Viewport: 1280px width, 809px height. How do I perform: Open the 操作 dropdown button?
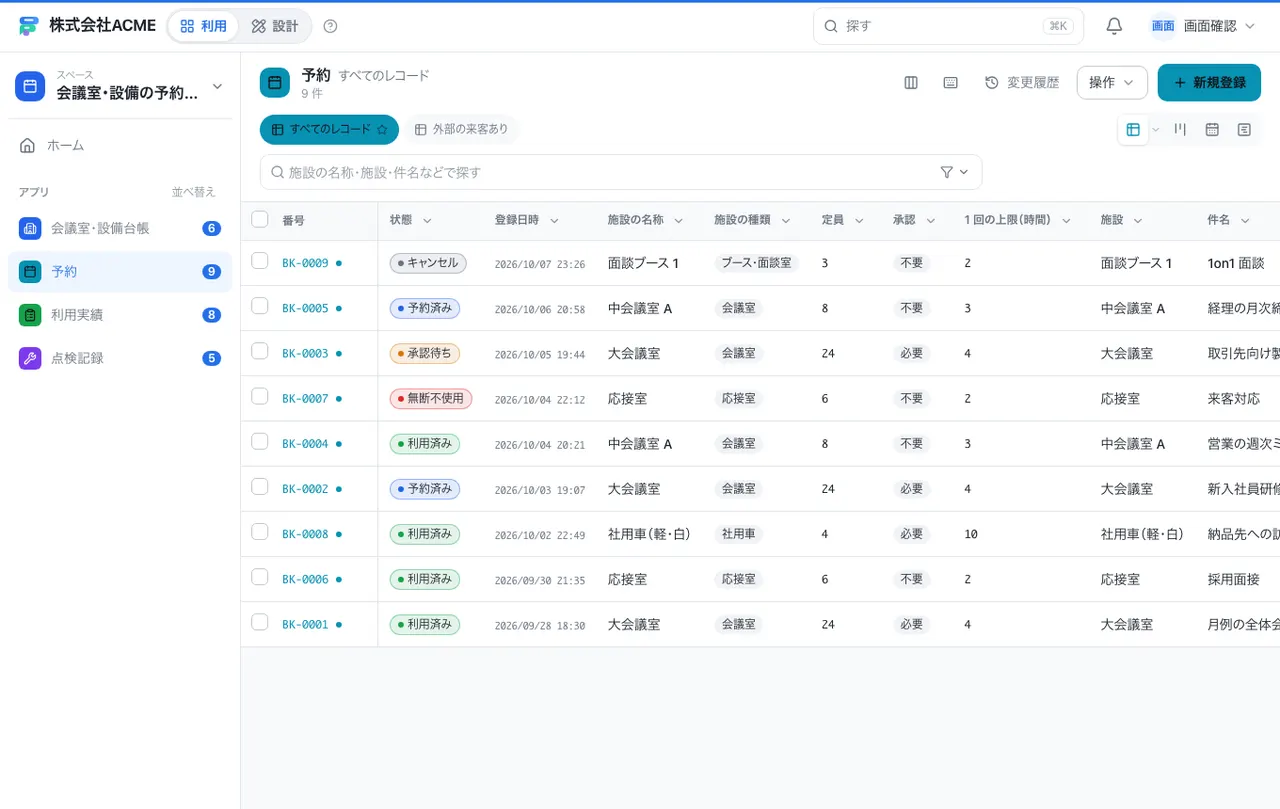pyautogui.click(x=1112, y=83)
